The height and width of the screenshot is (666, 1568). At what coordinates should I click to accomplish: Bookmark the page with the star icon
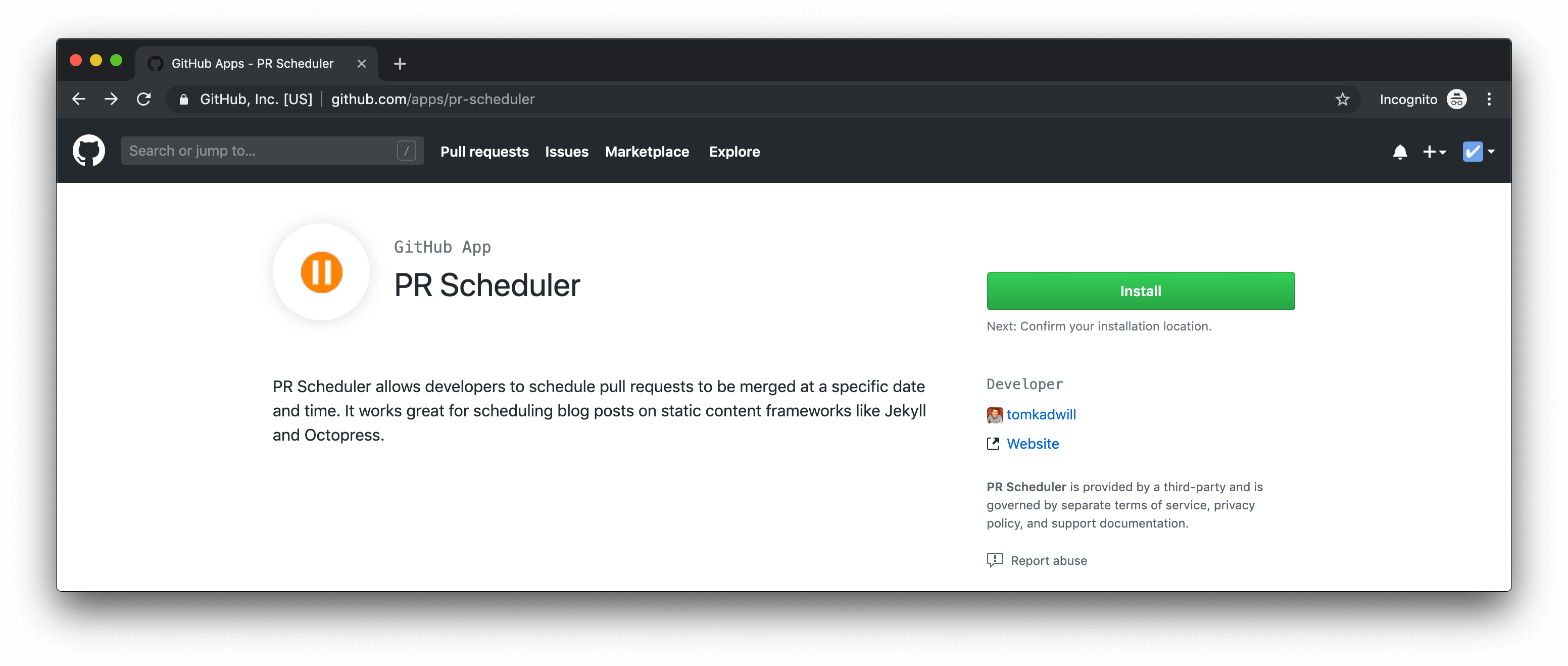pyautogui.click(x=1342, y=99)
